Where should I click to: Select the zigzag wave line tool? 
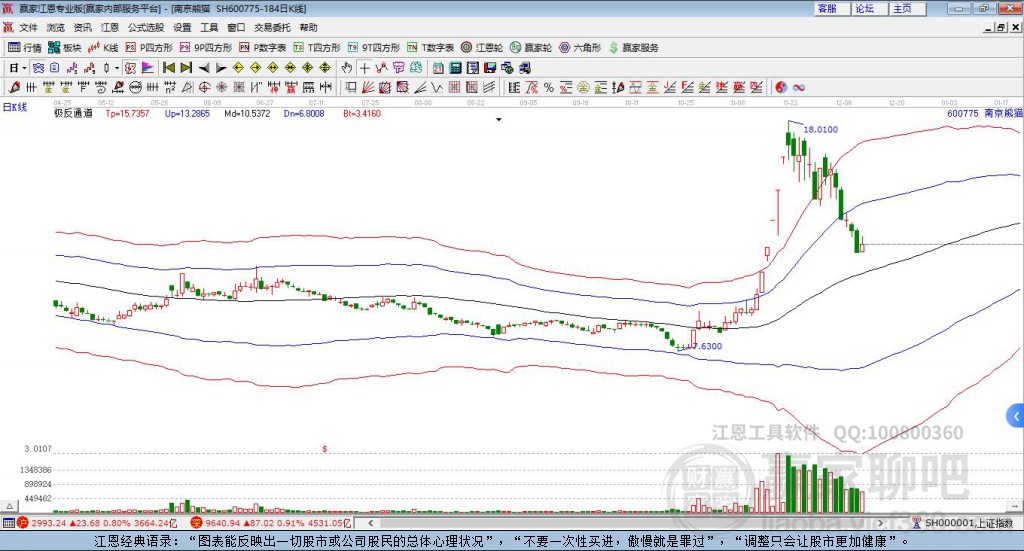(x=438, y=87)
